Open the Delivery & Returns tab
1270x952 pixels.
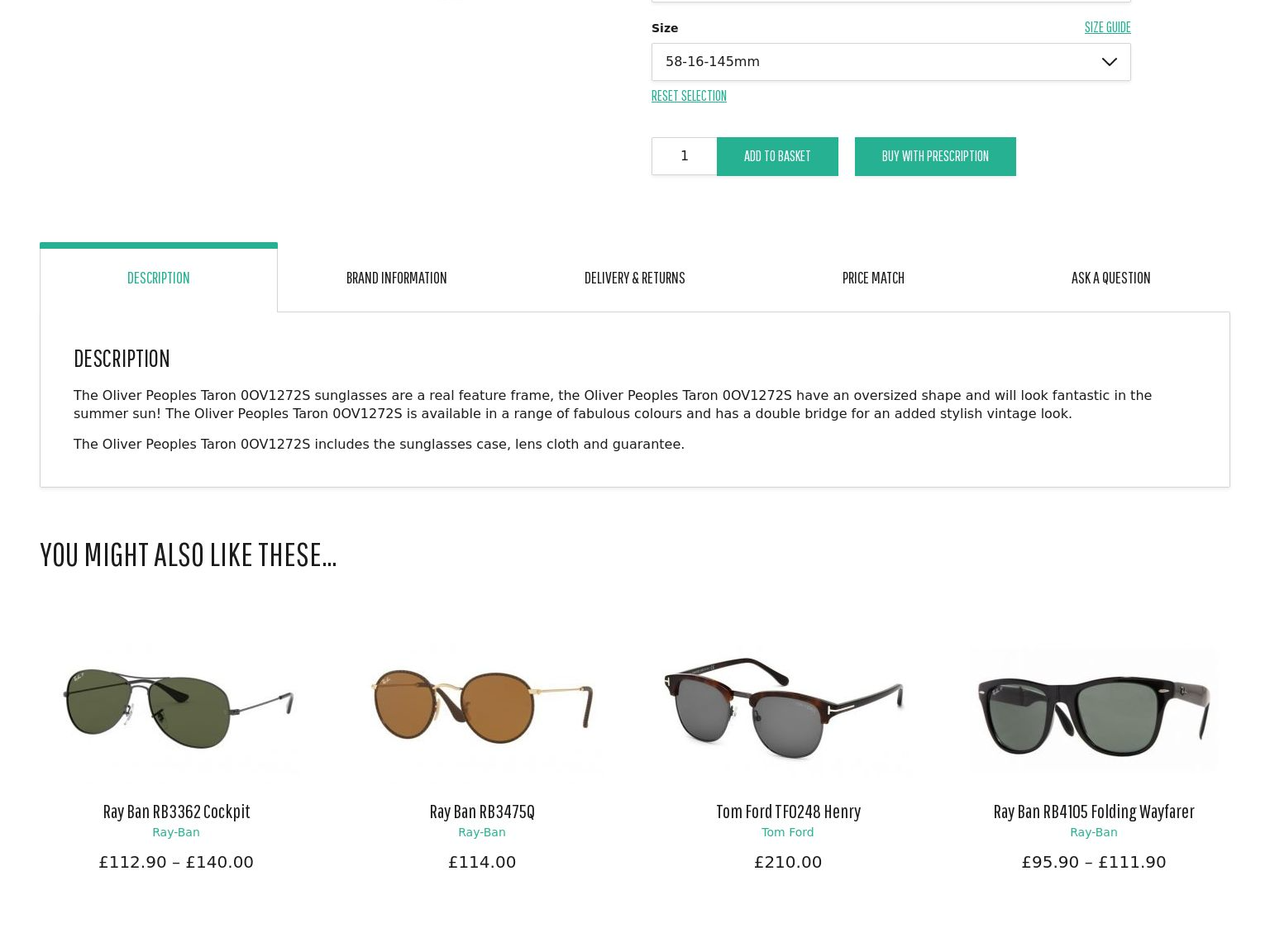(634, 278)
